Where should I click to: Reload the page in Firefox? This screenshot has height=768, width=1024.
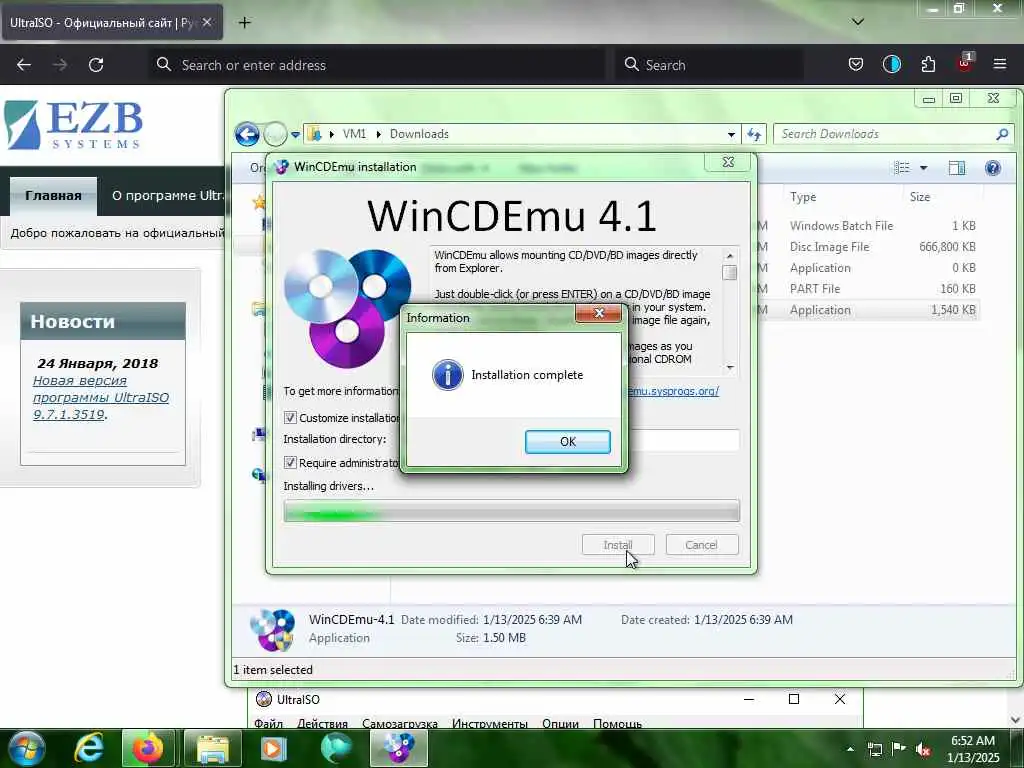[96, 65]
